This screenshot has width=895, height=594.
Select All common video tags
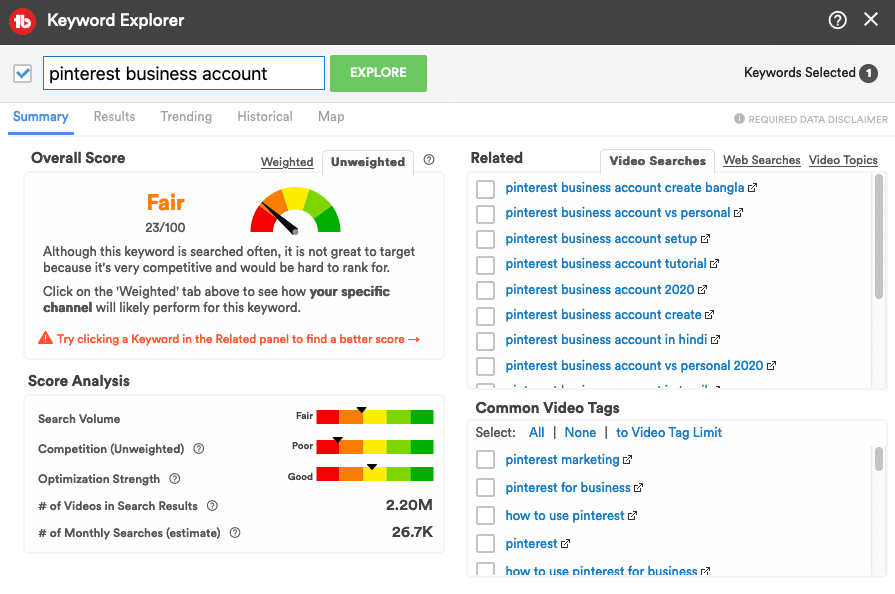tap(537, 433)
